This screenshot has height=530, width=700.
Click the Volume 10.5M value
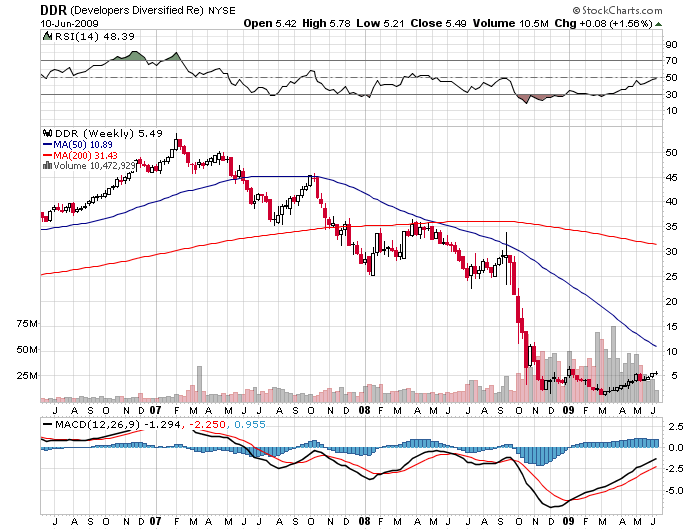pos(510,23)
